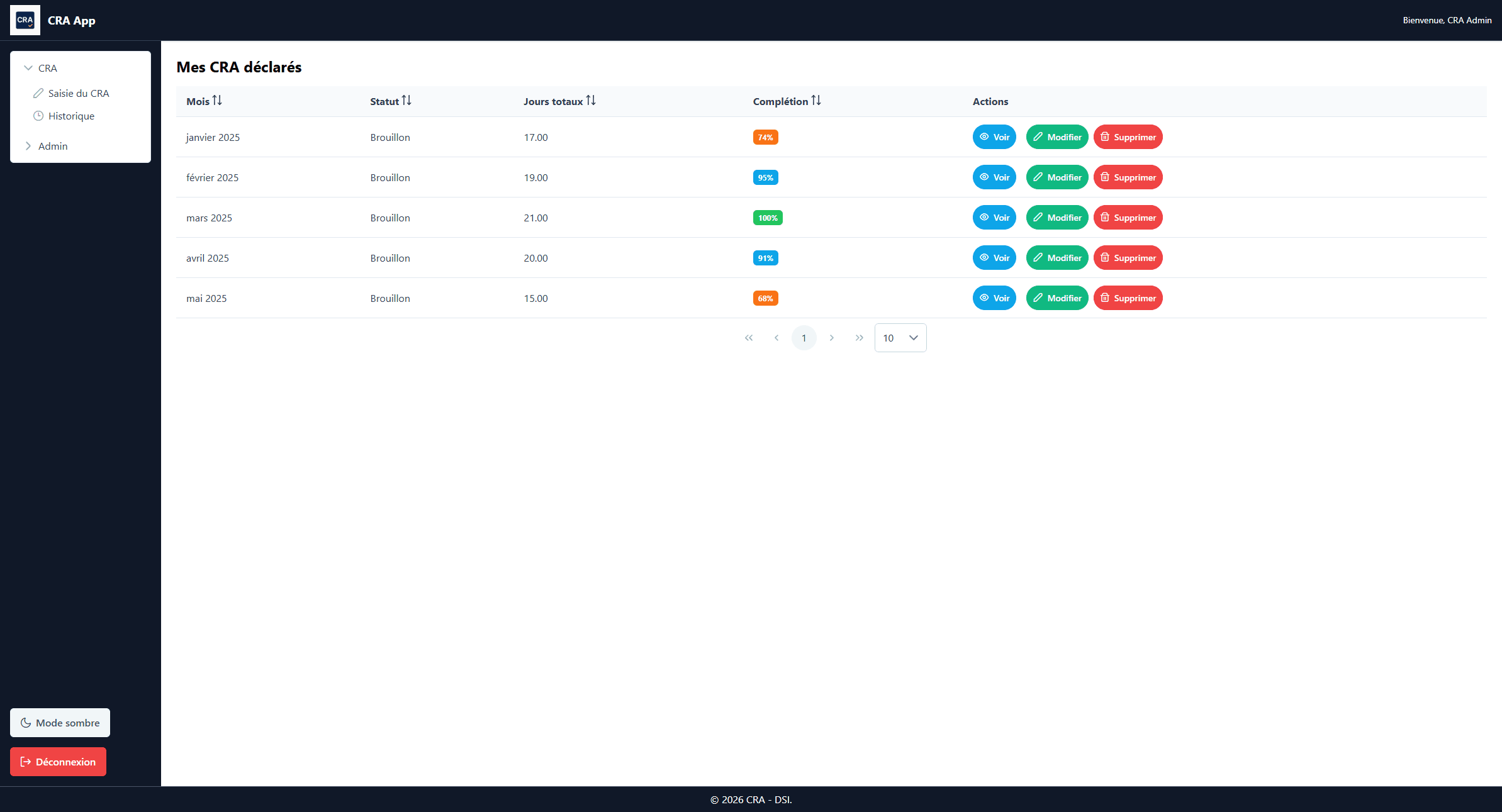The width and height of the screenshot is (1502, 812).
Task: Click the pencil icon on Modifier for avril 2025
Action: pyautogui.click(x=1039, y=257)
